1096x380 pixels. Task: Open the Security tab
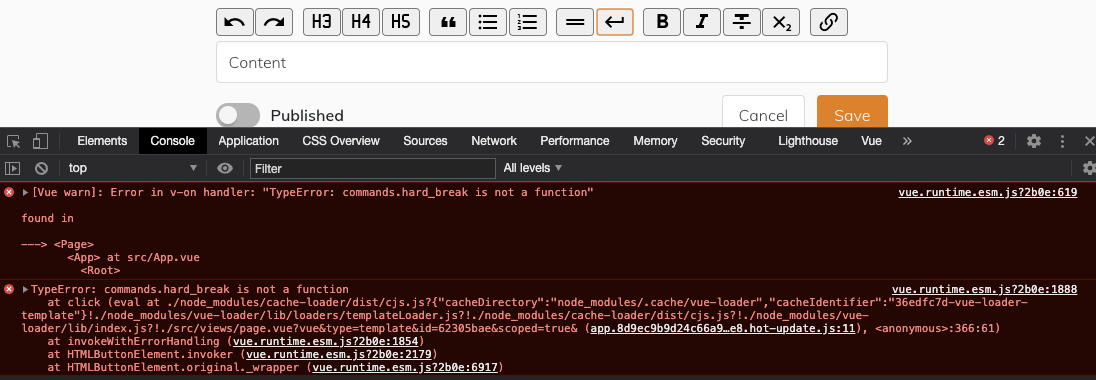point(723,141)
